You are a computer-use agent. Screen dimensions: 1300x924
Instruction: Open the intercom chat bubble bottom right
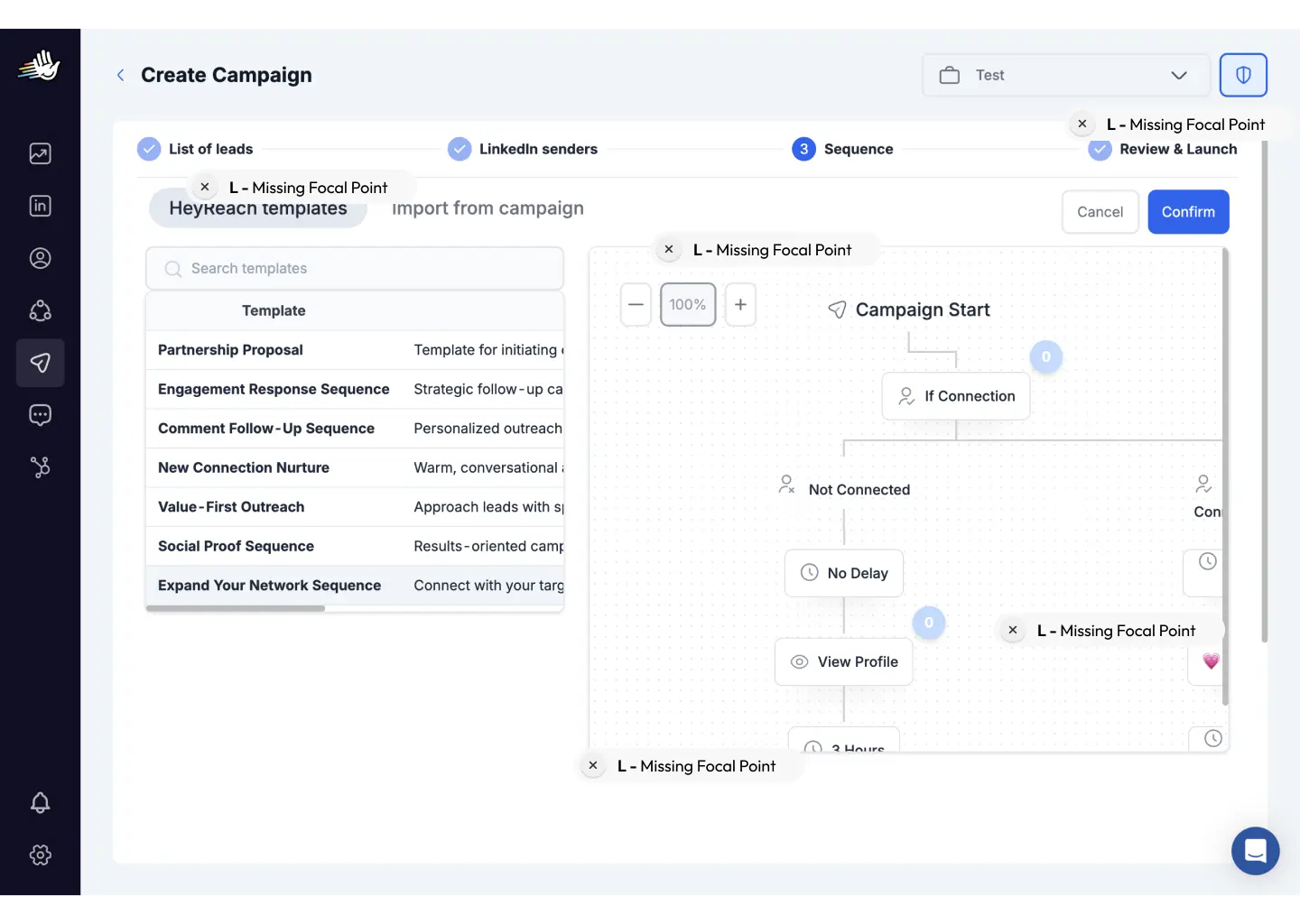[1255, 851]
